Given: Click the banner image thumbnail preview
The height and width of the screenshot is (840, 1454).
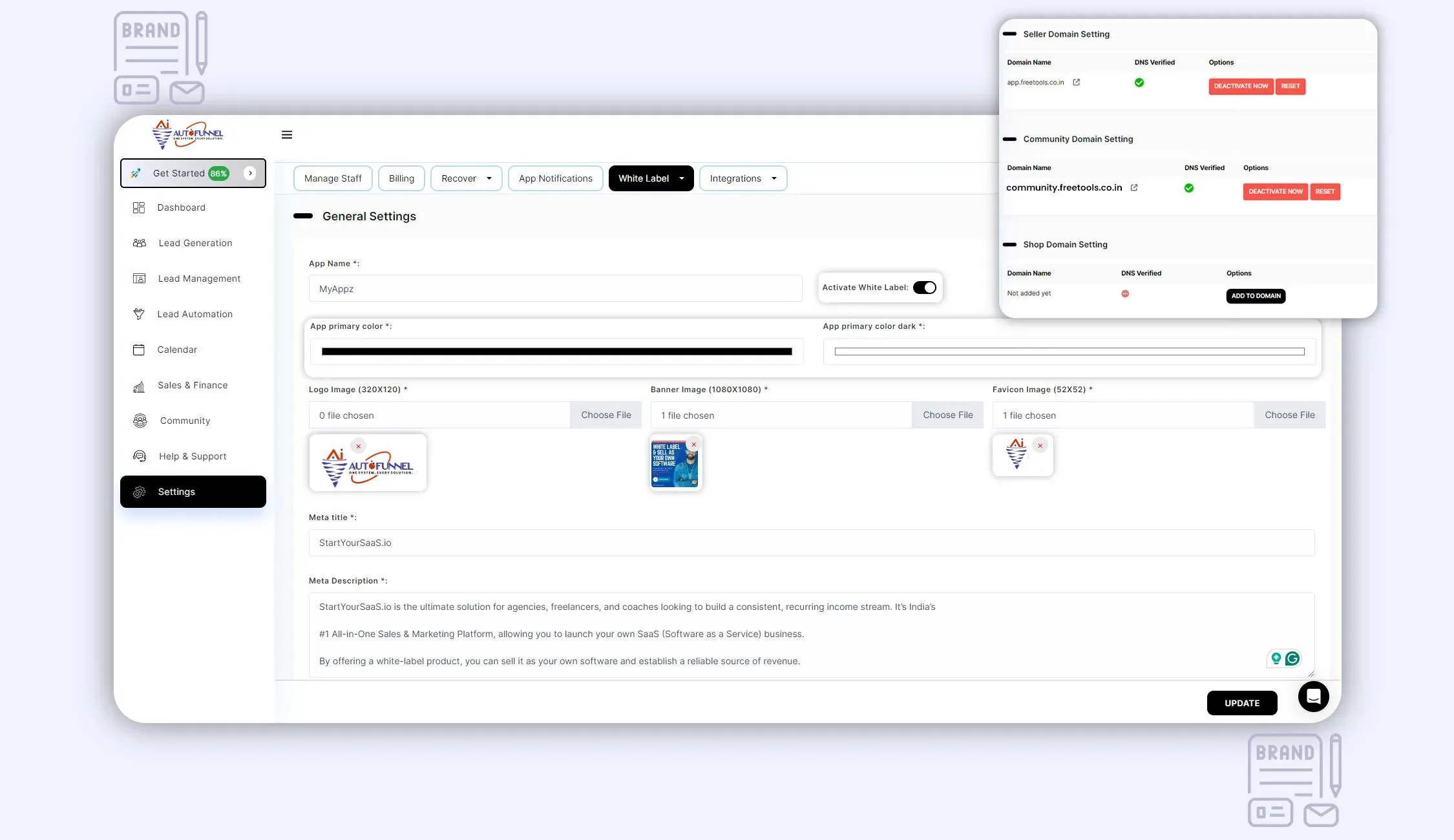Looking at the screenshot, I should pyautogui.click(x=675, y=464).
